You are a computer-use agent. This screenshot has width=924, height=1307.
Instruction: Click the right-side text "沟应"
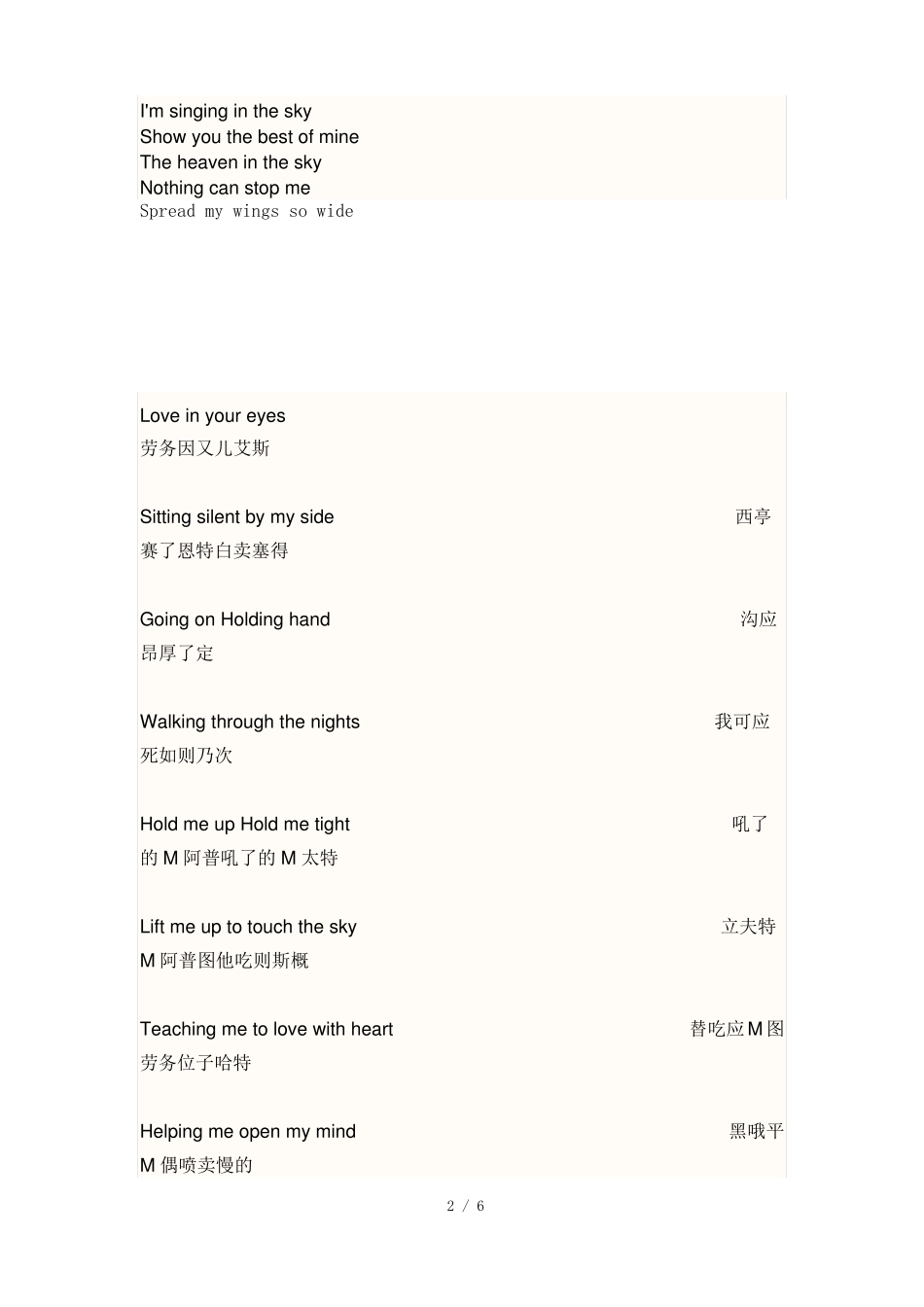tap(758, 619)
